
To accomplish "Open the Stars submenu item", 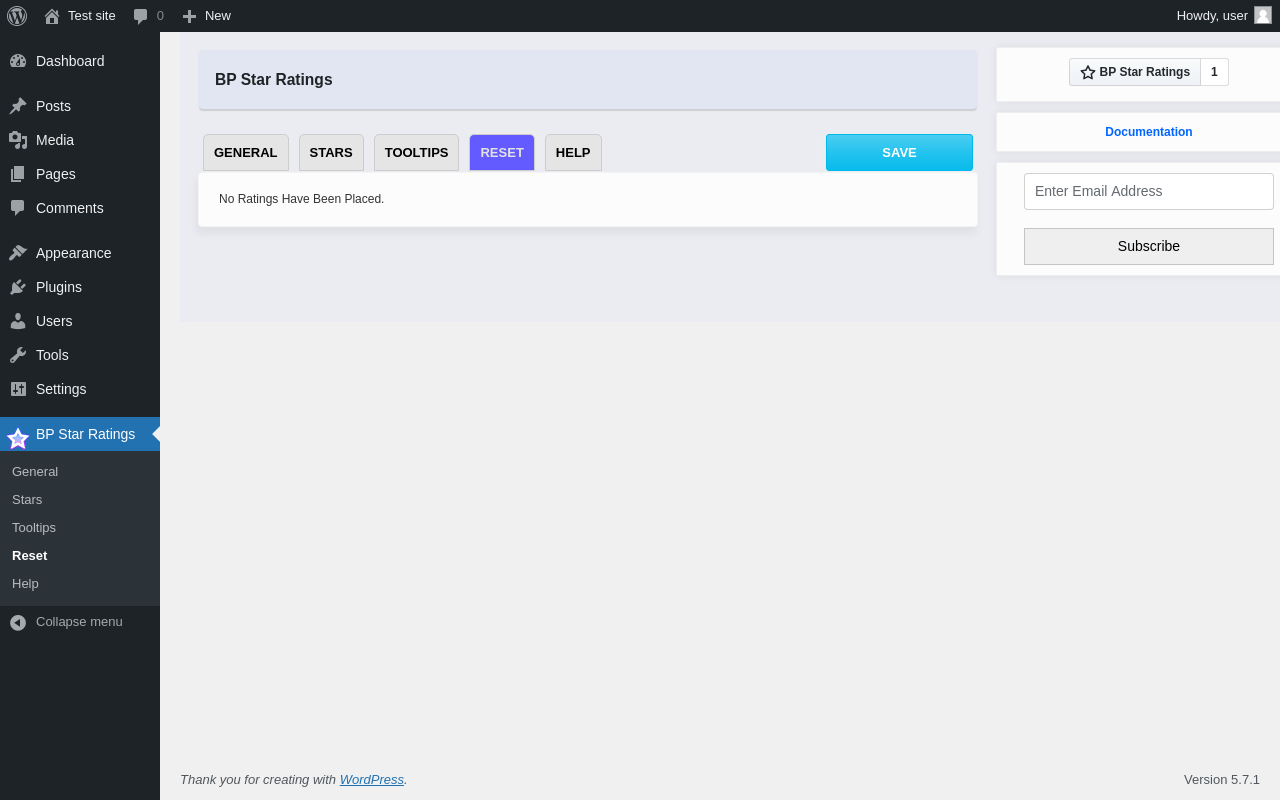I will coord(27,499).
